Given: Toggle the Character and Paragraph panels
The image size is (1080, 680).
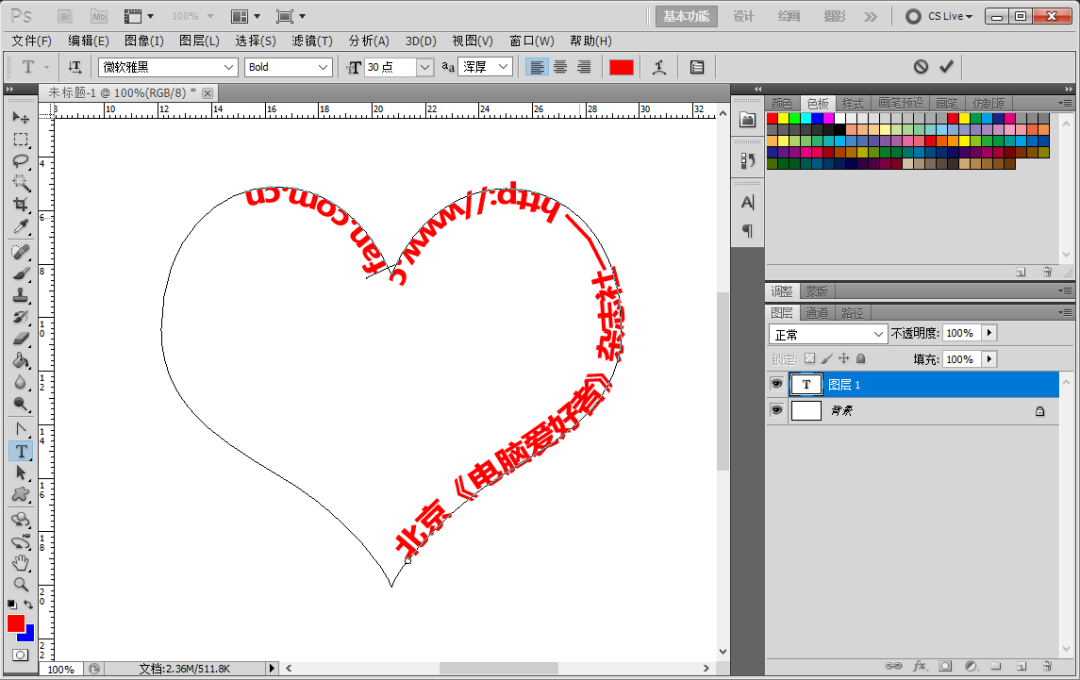Looking at the screenshot, I should (697, 67).
